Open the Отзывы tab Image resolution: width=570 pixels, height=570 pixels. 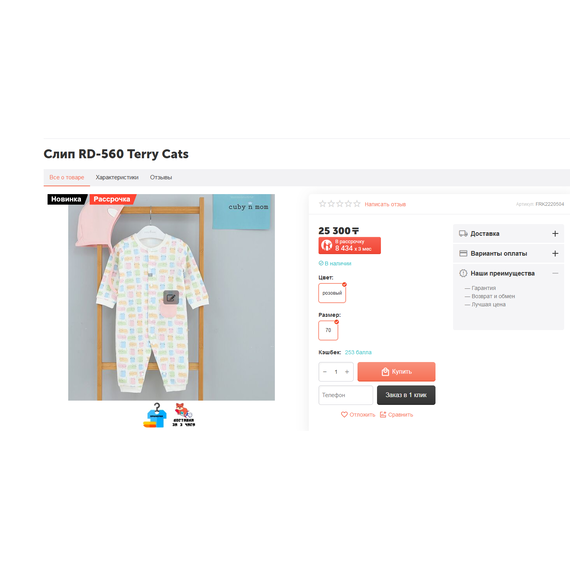[161, 177]
